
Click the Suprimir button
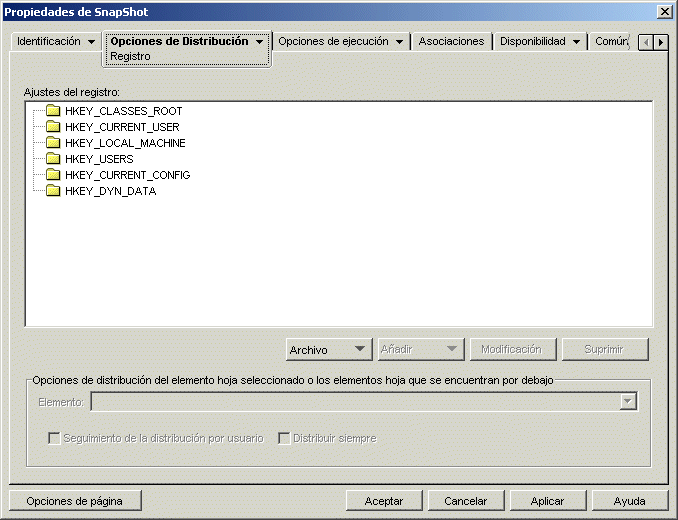[x=605, y=349]
